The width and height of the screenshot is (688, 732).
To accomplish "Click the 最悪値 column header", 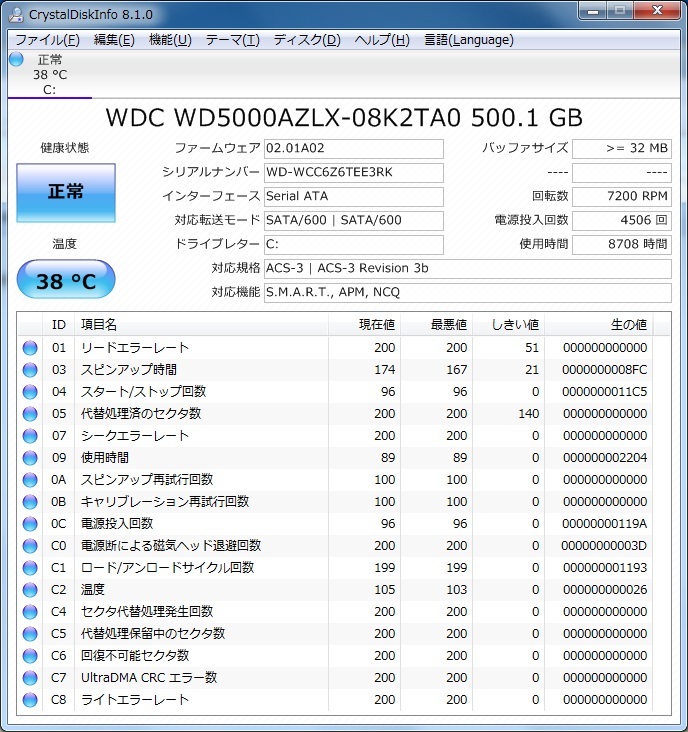I will pyautogui.click(x=436, y=324).
